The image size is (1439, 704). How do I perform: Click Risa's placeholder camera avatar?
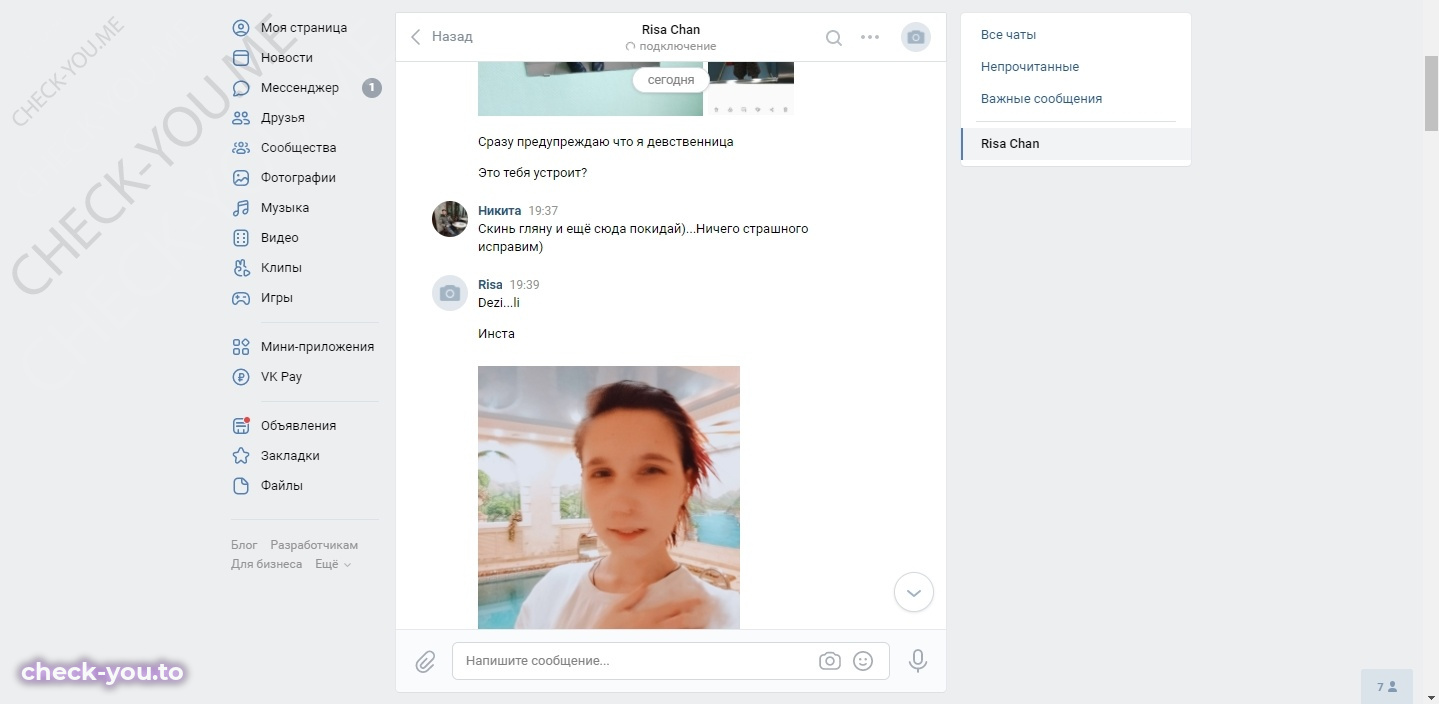point(450,293)
